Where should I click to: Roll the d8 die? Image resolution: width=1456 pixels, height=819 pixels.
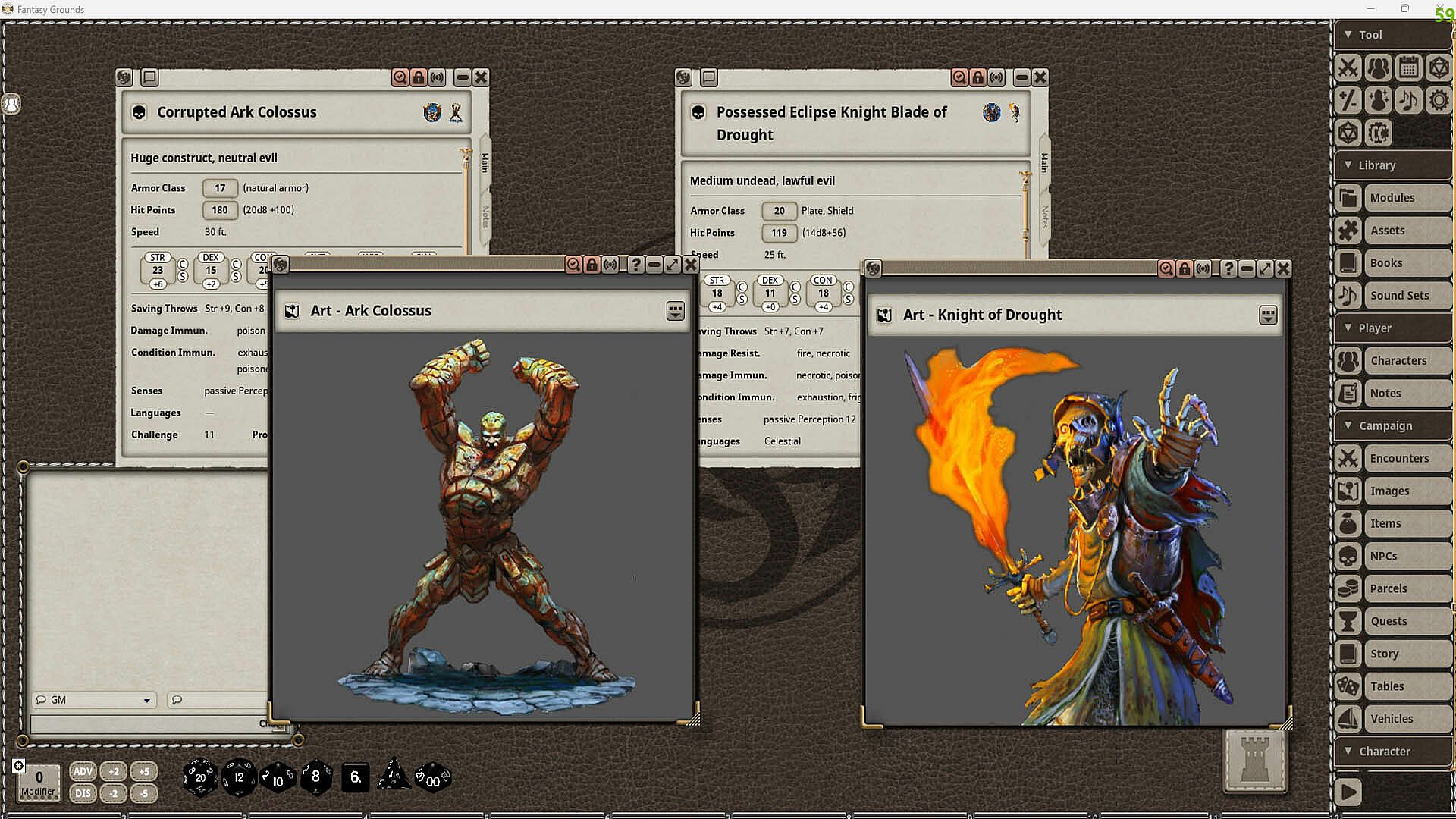[315, 777]
